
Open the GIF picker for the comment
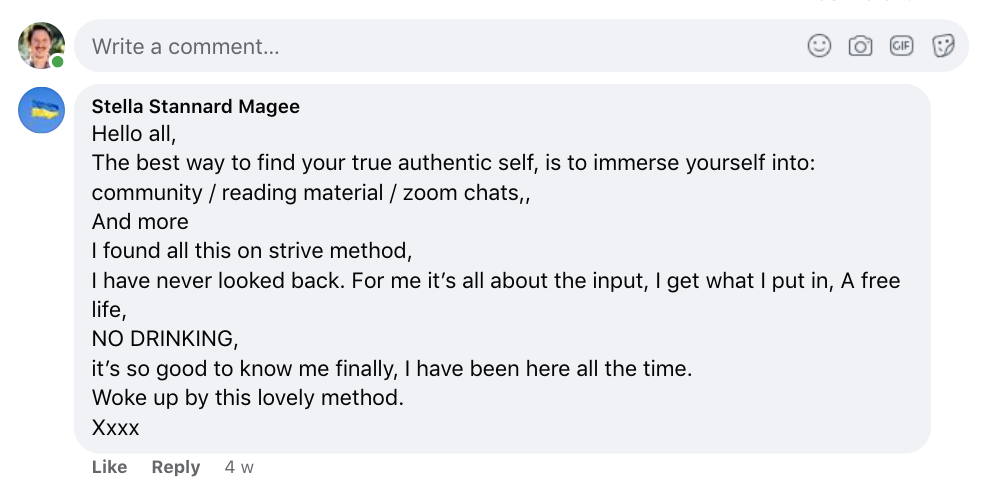point(902,46)
